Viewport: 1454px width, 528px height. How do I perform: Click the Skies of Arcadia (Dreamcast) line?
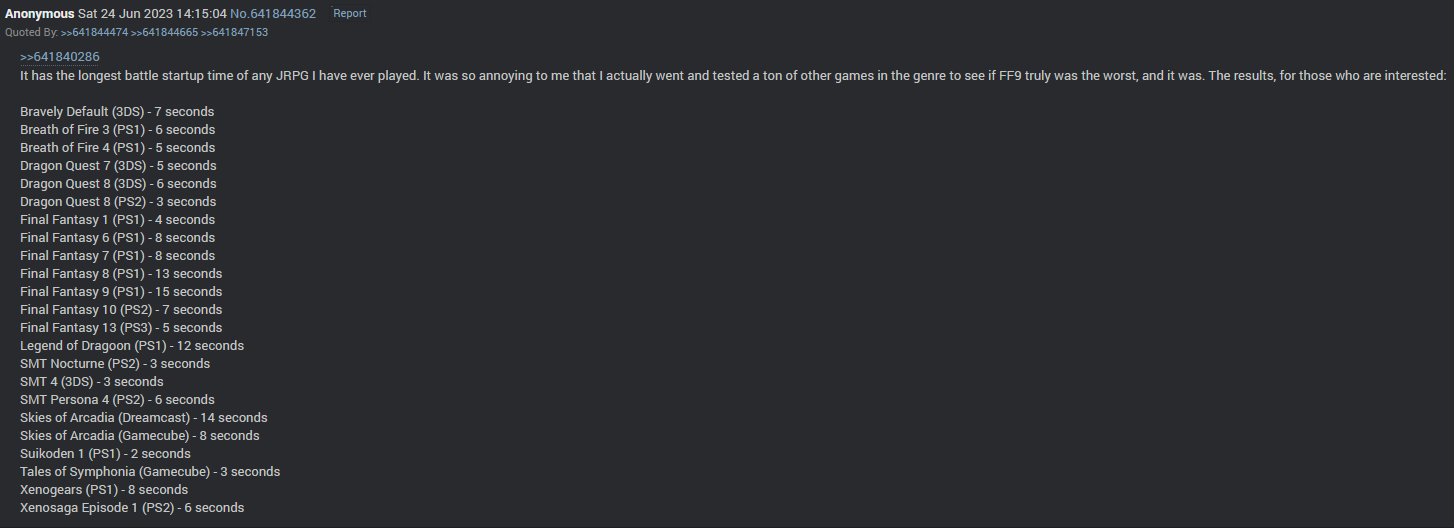[x=144, y=418]
